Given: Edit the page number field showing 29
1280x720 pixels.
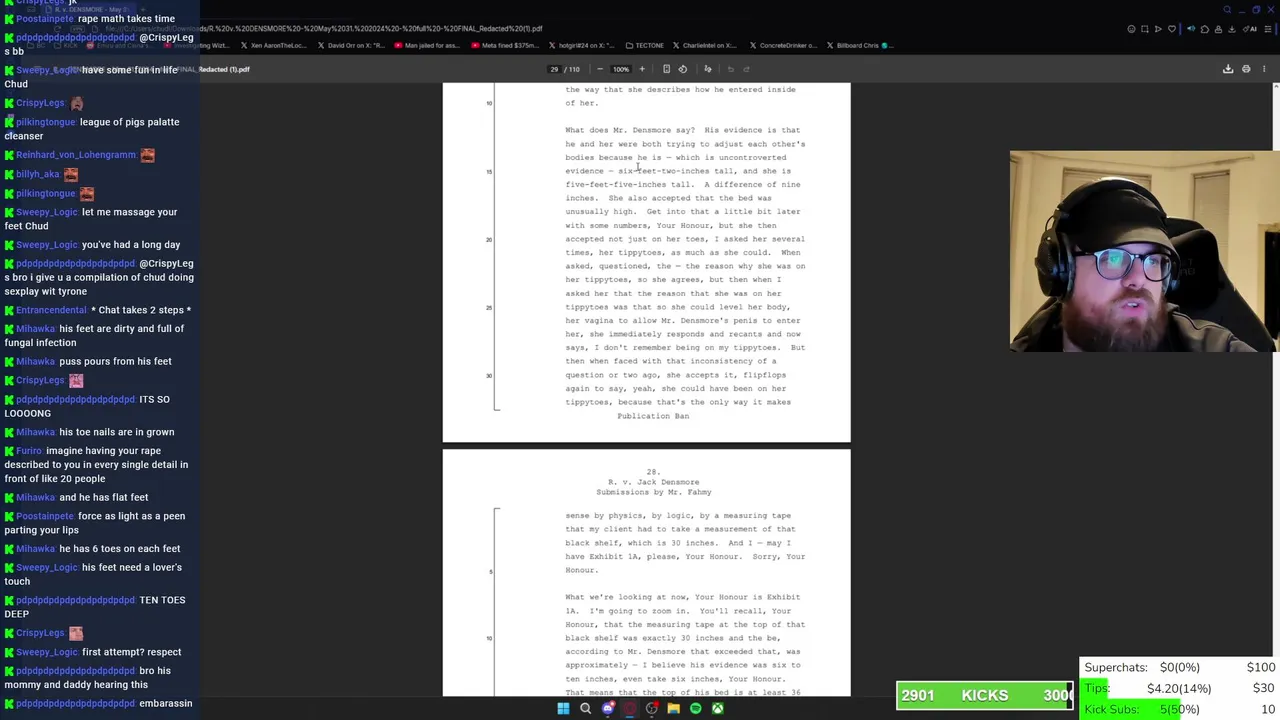Looking at the screenshot, I should point(554,69).
